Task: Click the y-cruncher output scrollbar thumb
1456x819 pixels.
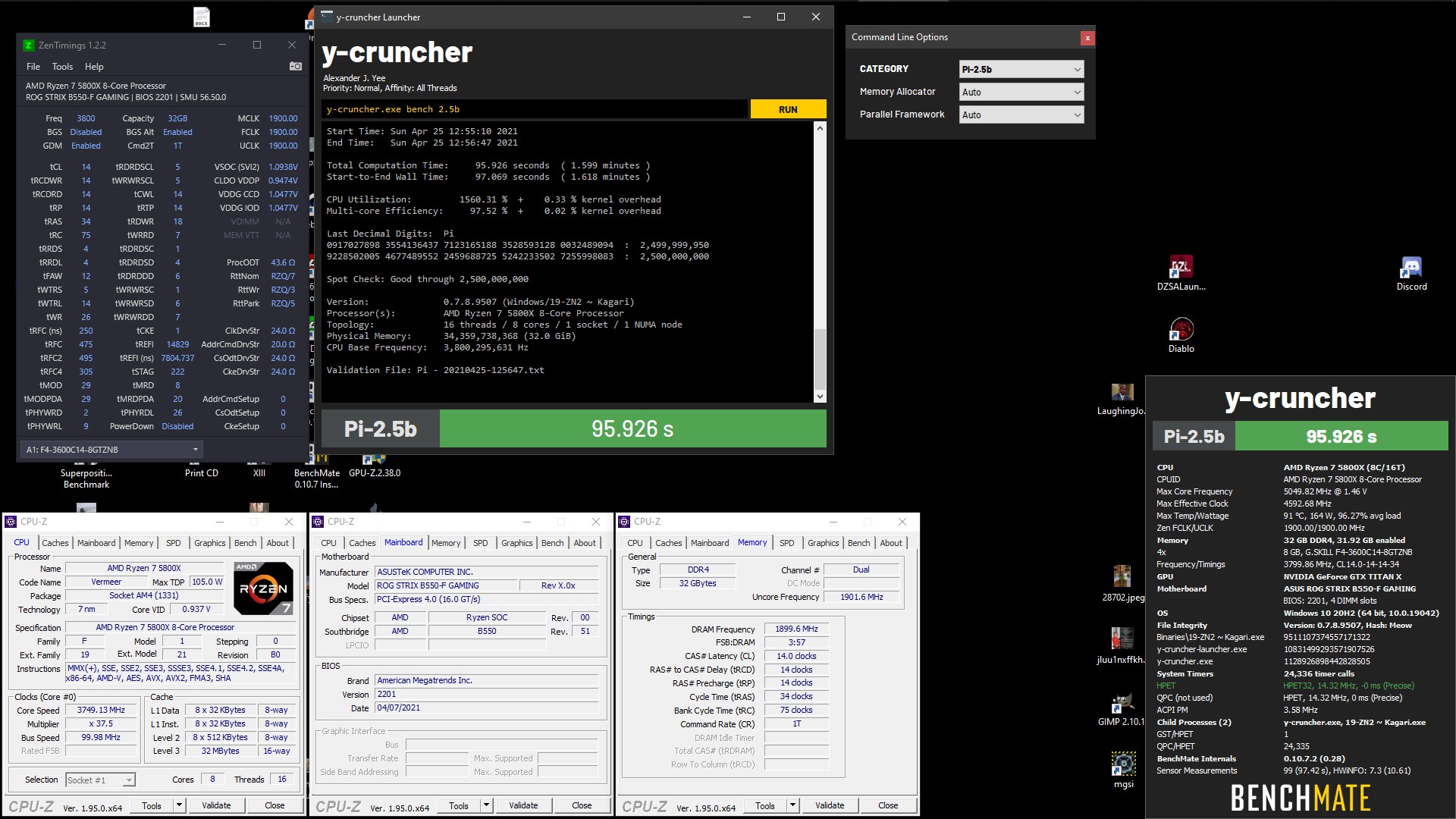Action: coord(819,359)
